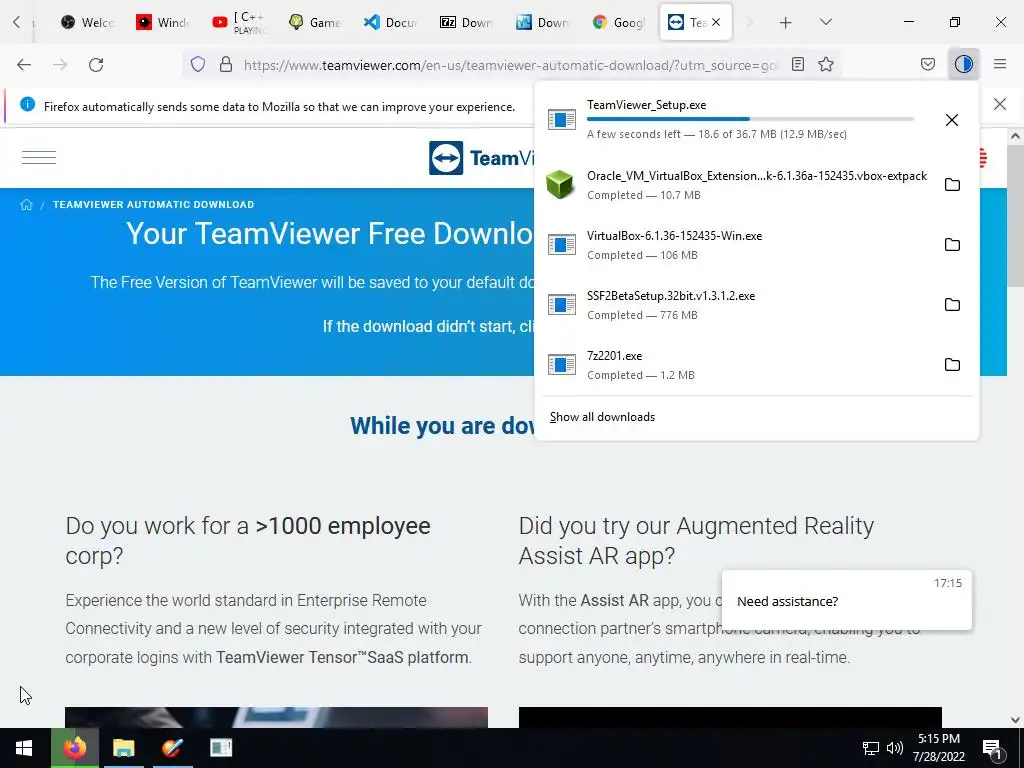Open the Need assistance? chat popup
Viewport: 1024px width, 768px height.
click(x=846, y=600)
